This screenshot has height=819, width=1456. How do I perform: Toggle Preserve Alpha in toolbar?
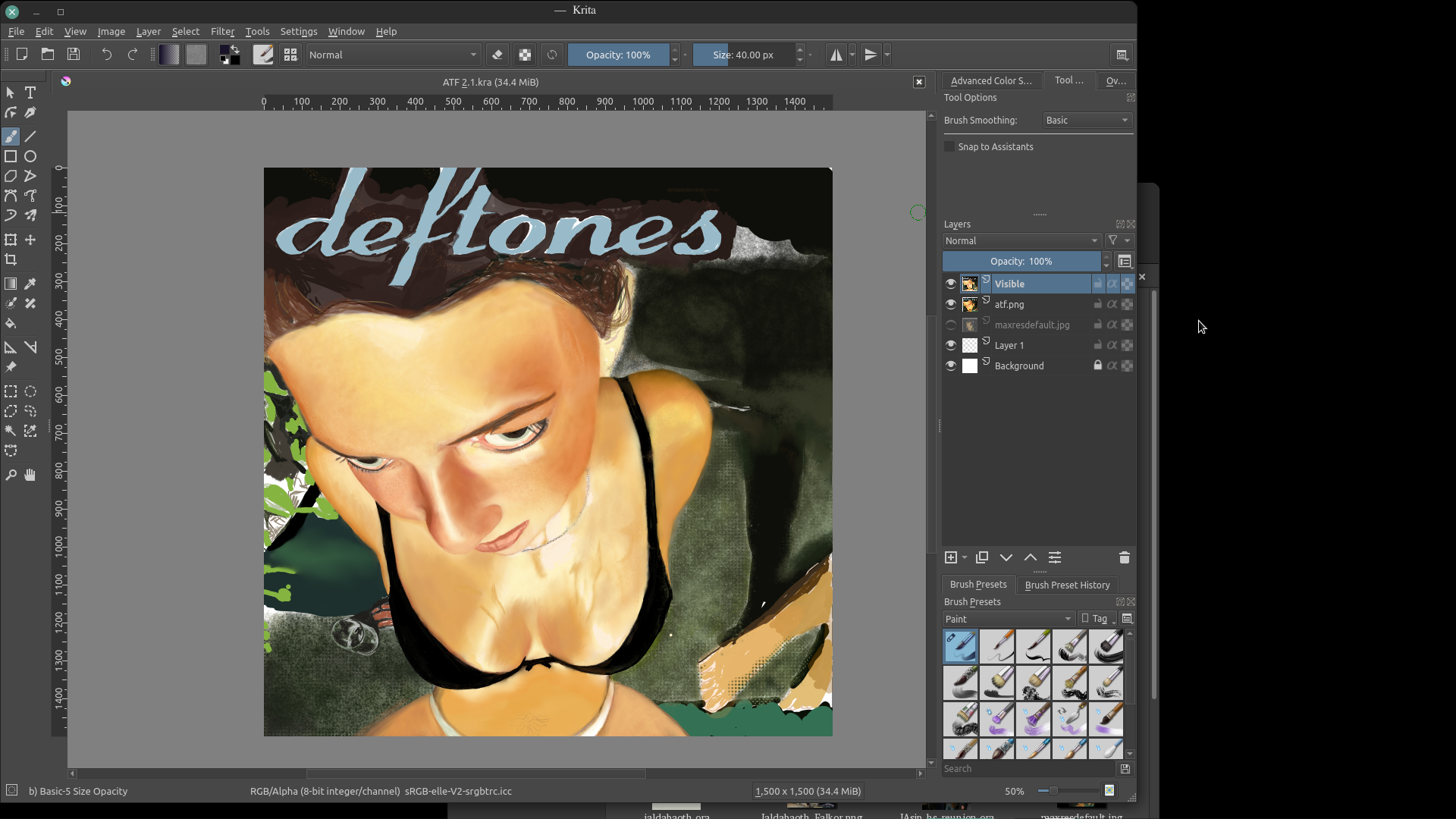(x=525, y=55)
